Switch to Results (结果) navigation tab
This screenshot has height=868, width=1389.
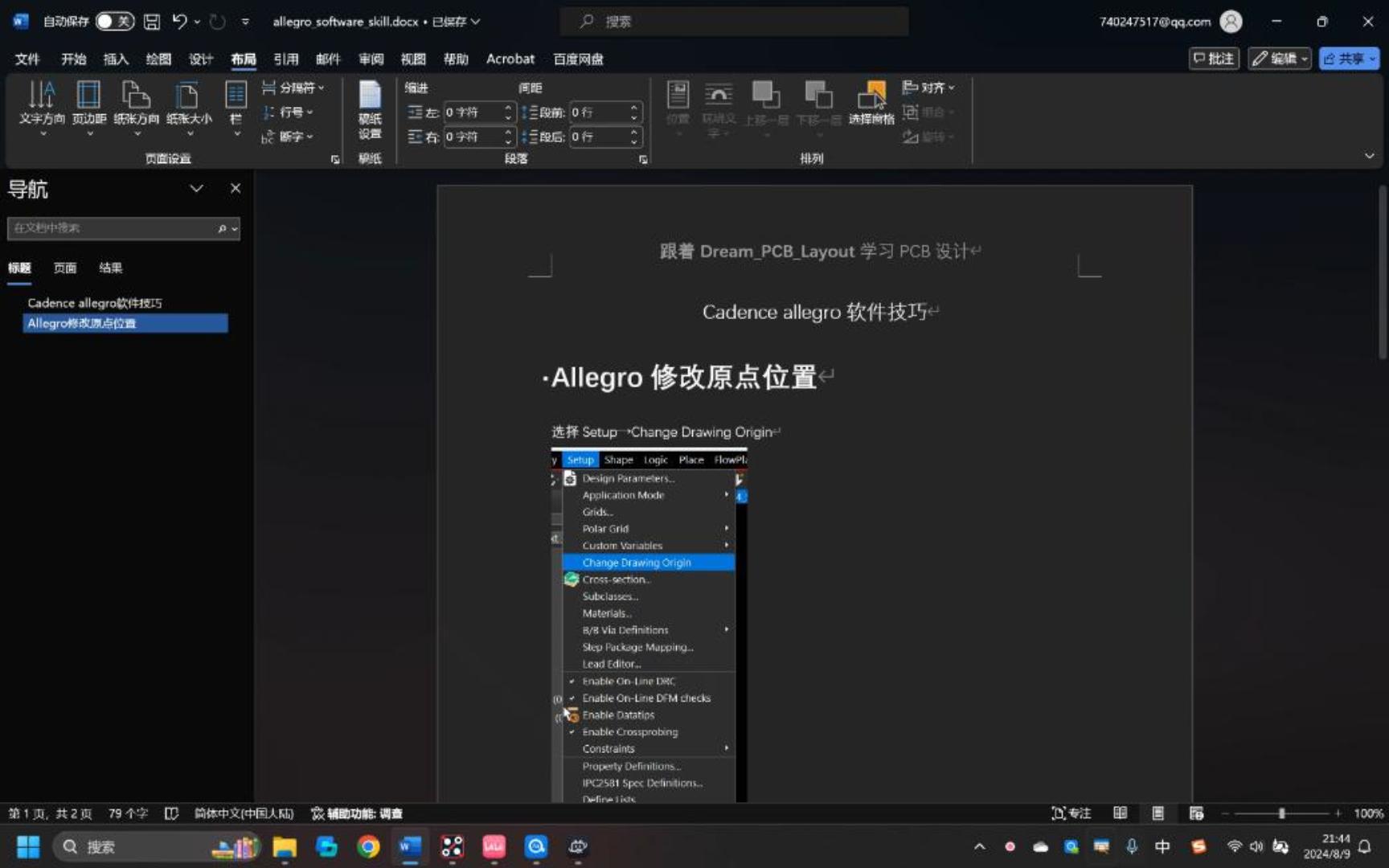tap(110, 268)
